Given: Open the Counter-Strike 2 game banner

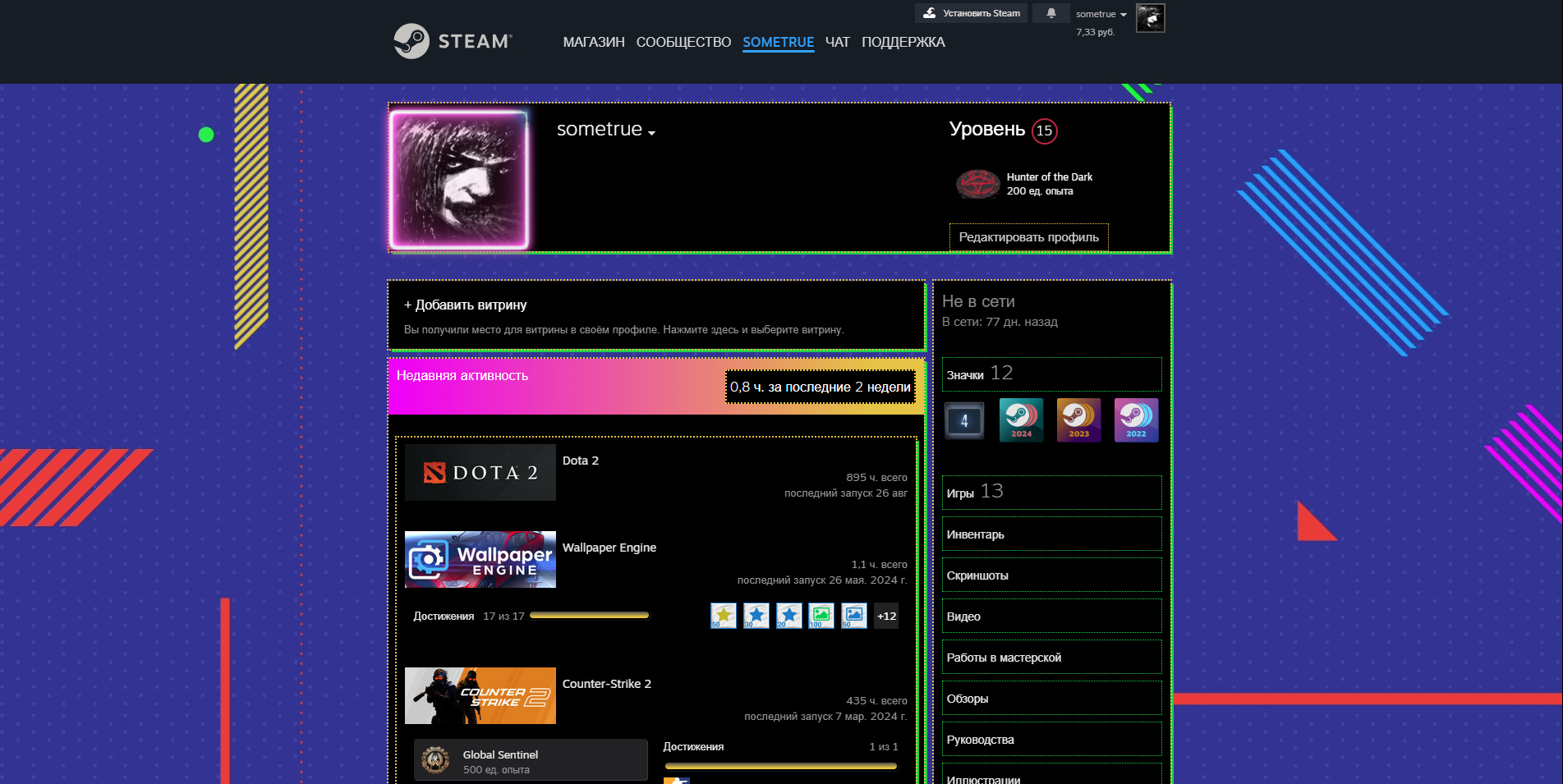Looking at the screenshot, I should tap(480, 695).
